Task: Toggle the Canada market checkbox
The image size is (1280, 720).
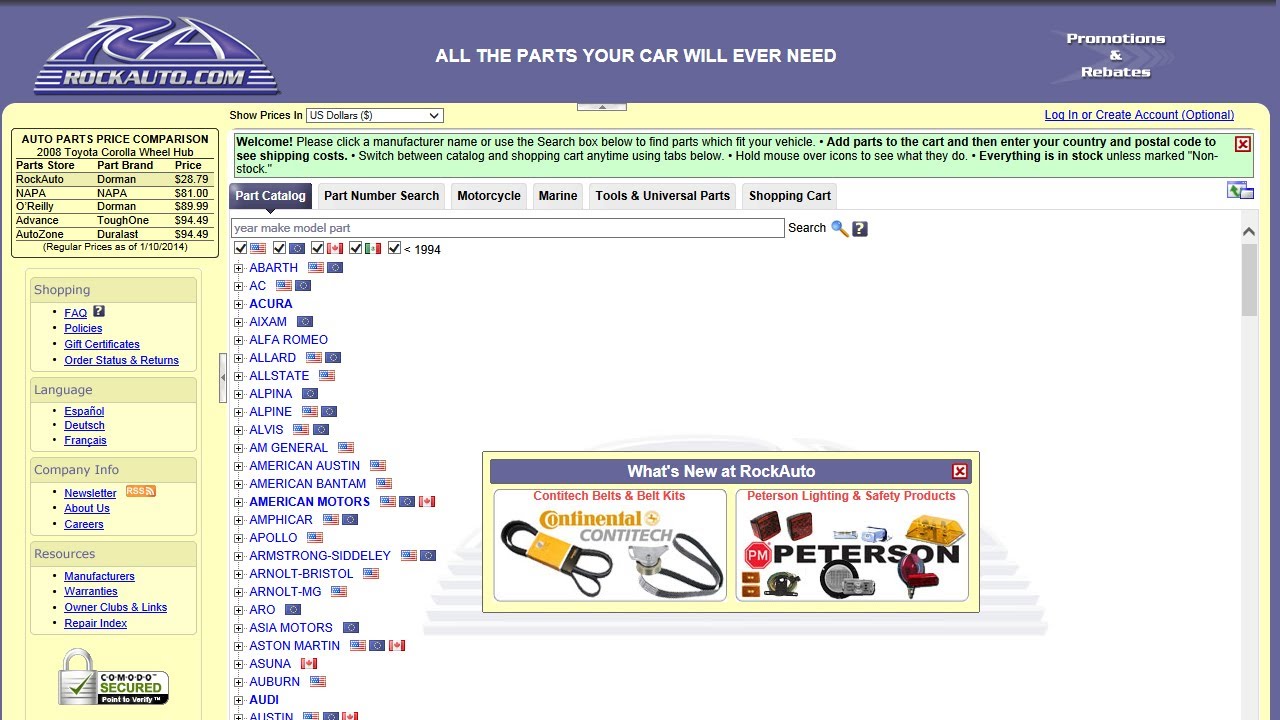Action: tap(317, 248)
